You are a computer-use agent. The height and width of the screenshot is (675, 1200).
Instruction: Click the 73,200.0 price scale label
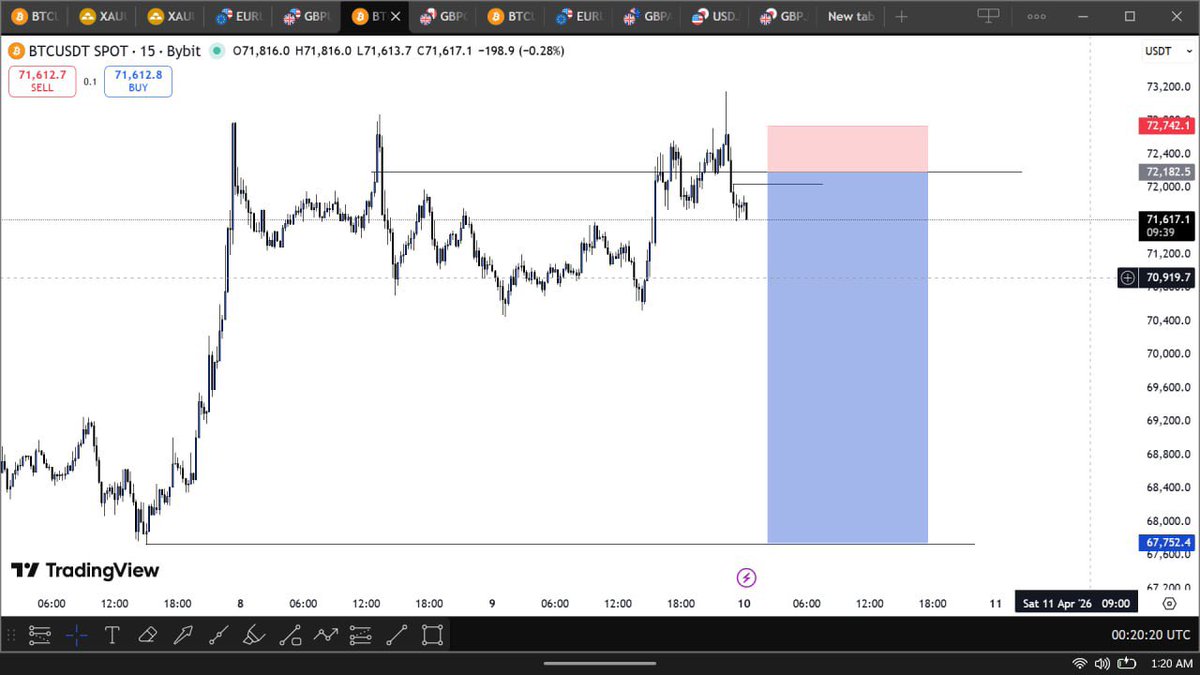[x=1166, y=87]
